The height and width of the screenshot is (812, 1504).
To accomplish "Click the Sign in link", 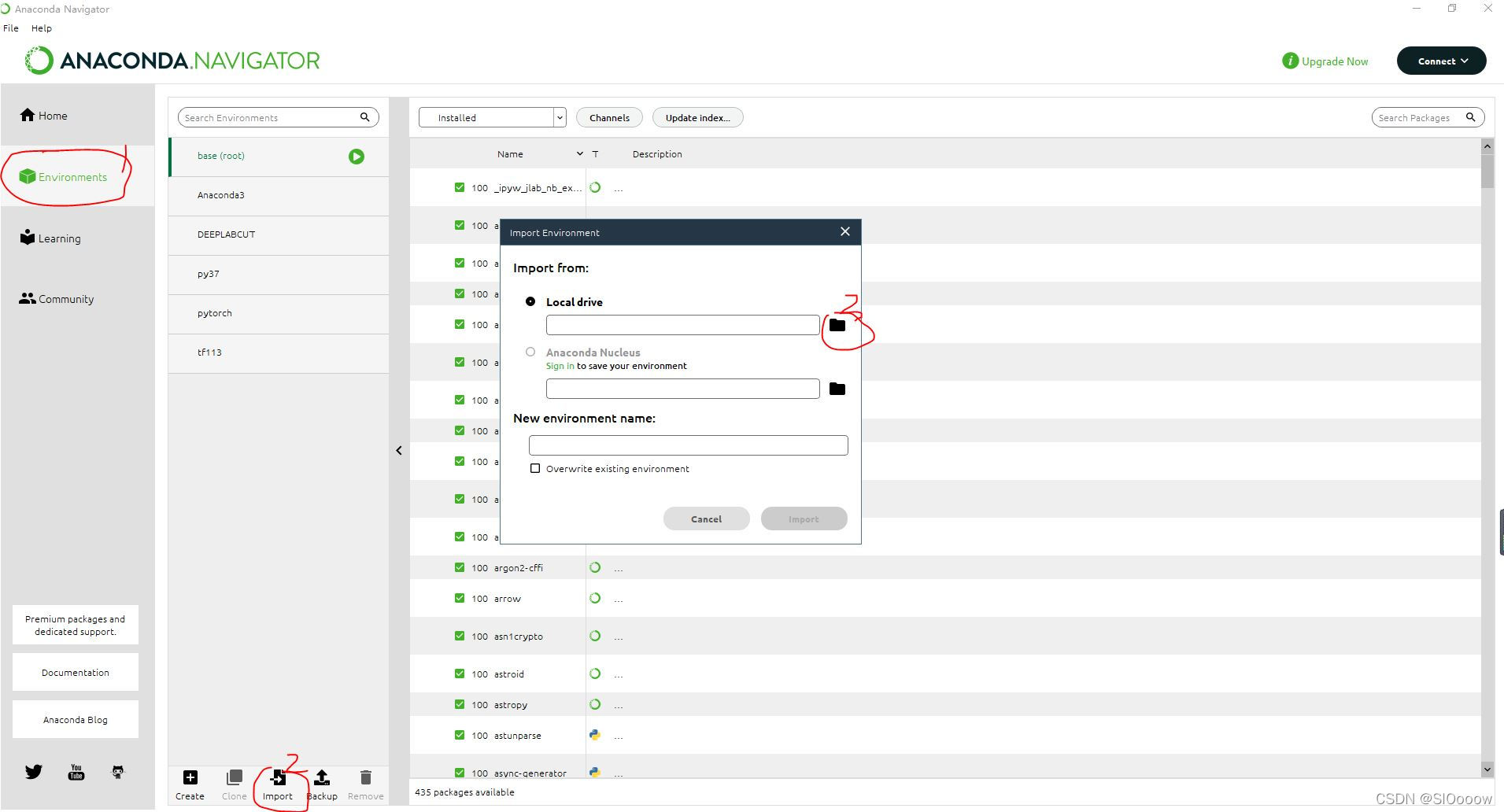I will (x=560, y=366).
